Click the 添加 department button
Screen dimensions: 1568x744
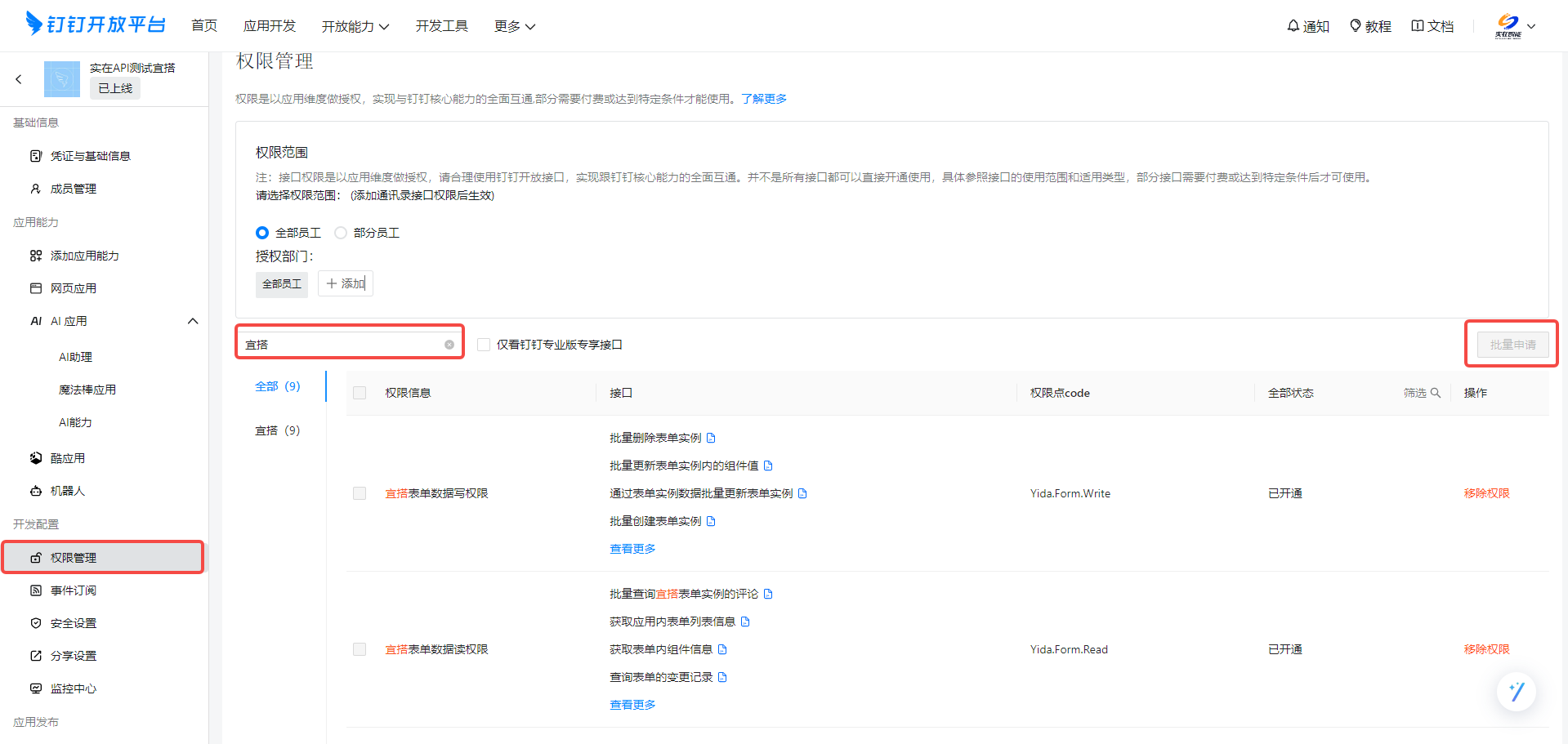pyautogui.click(x=346, y=283)
